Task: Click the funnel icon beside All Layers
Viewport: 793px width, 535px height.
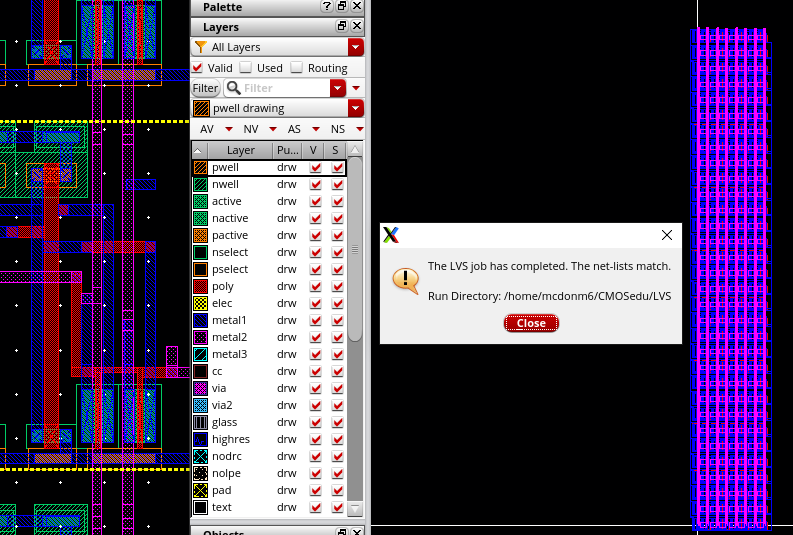Action: [x=200, y=47]
